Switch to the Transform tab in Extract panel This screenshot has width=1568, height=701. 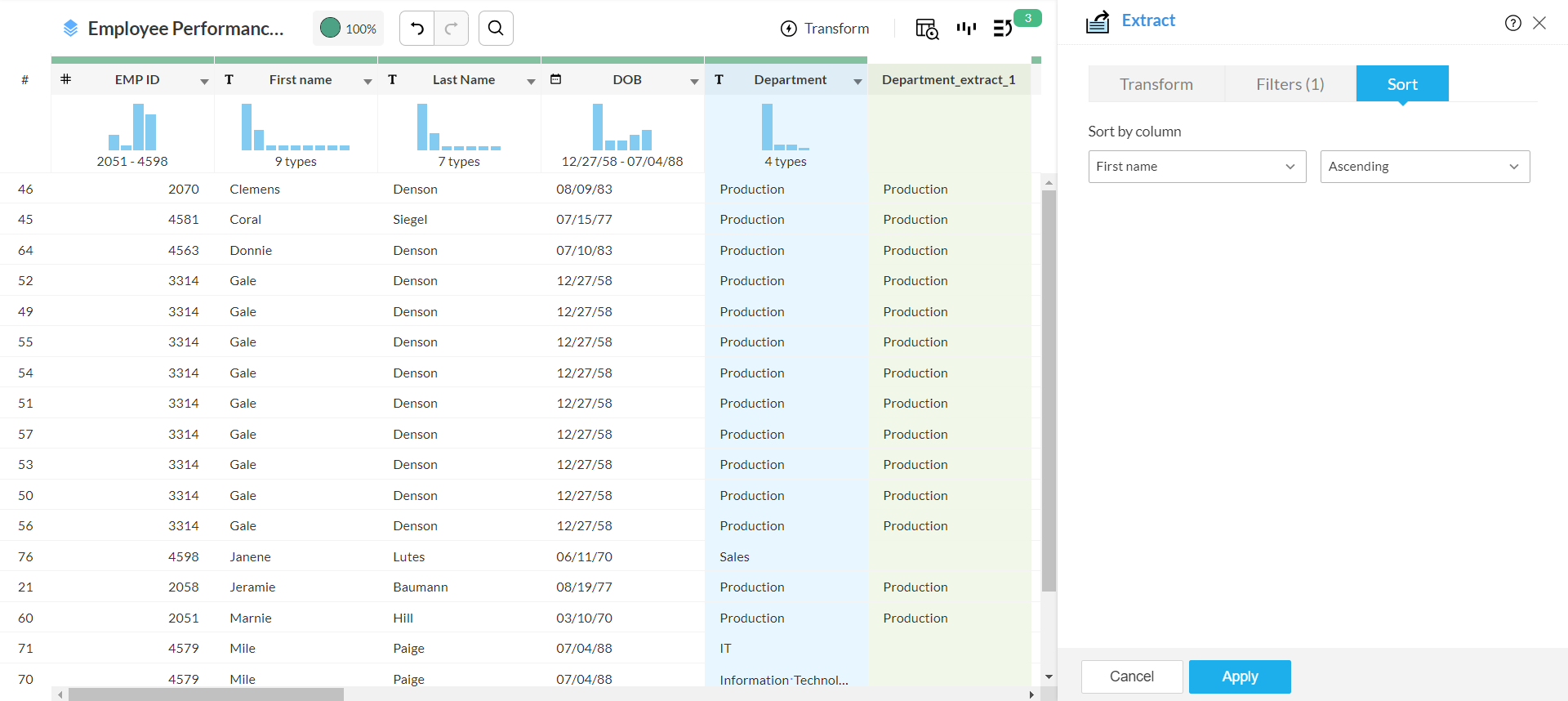1156,84
